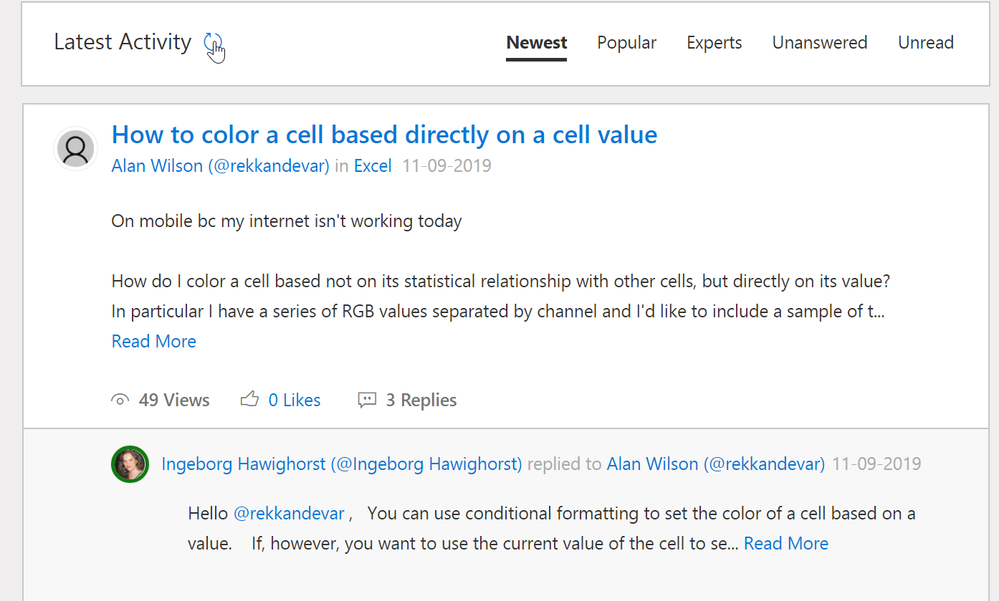The height and width of the screenshot is (601, 999).
Task: Click the eye icon beside 49 Views
Action: pyautogui.click(x=120, y=400)
